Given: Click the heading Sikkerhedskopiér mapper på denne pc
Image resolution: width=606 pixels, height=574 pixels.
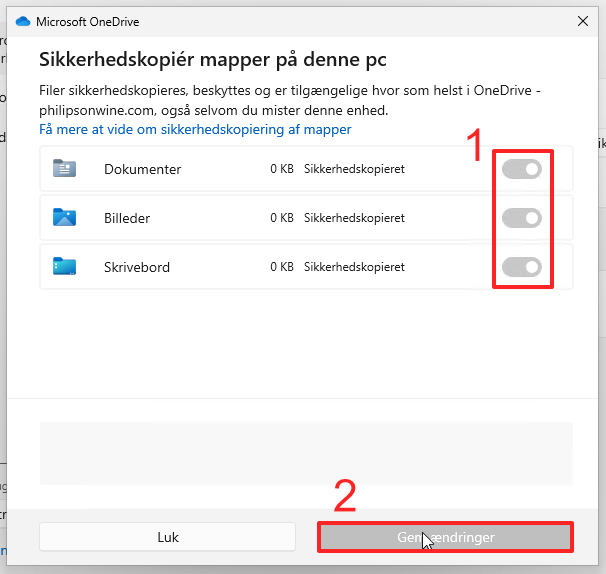Looking at the screenshot, I should point(213,60).
